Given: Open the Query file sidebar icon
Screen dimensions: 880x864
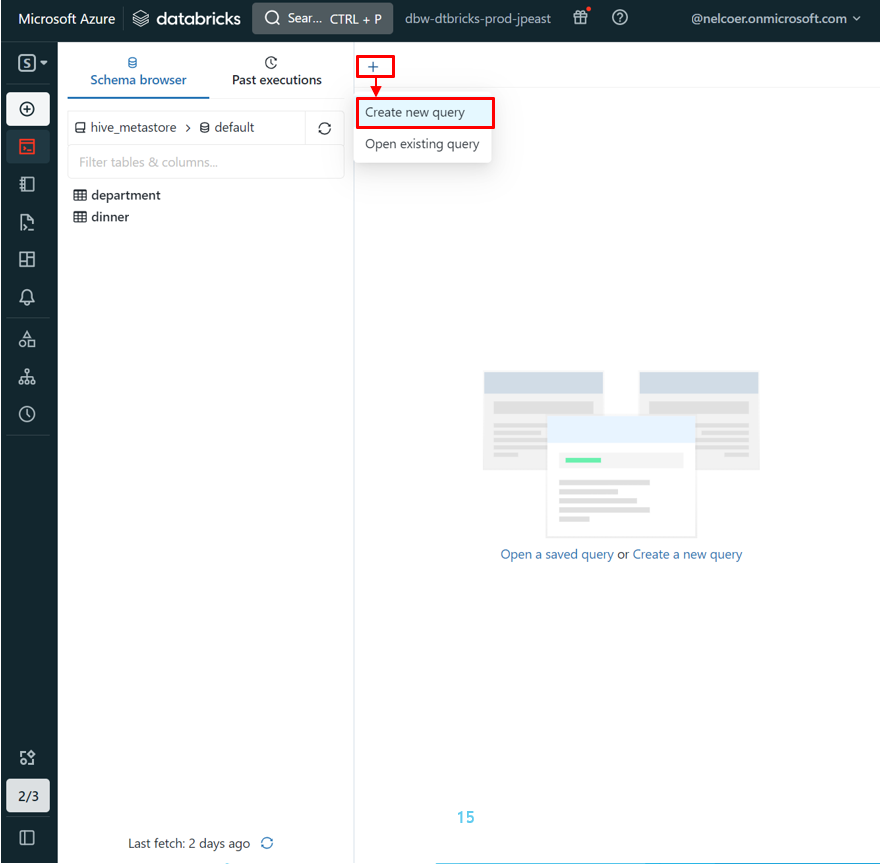Looking at the screenshot, I should coord(27,222).
